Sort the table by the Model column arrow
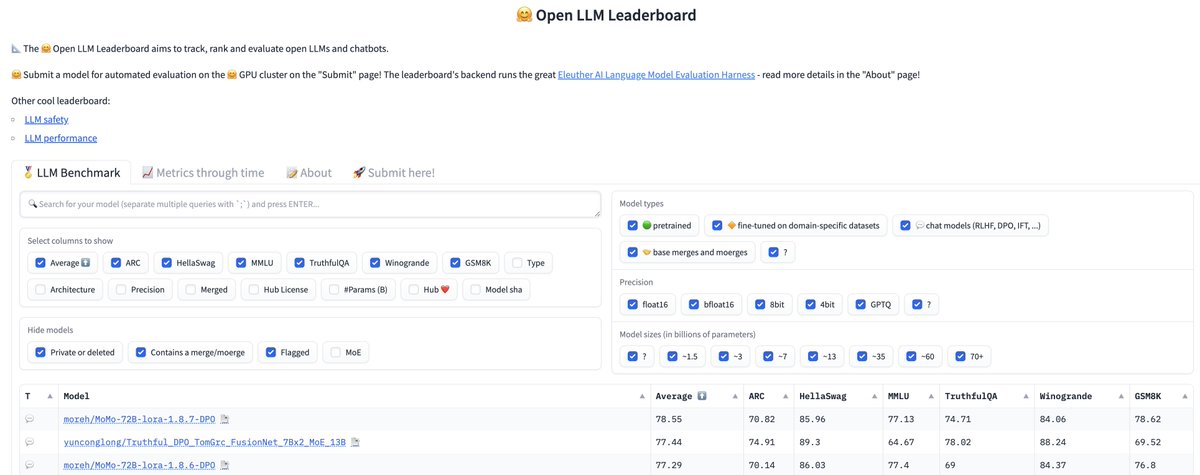 pyautogui.click(x=640, y=396)
